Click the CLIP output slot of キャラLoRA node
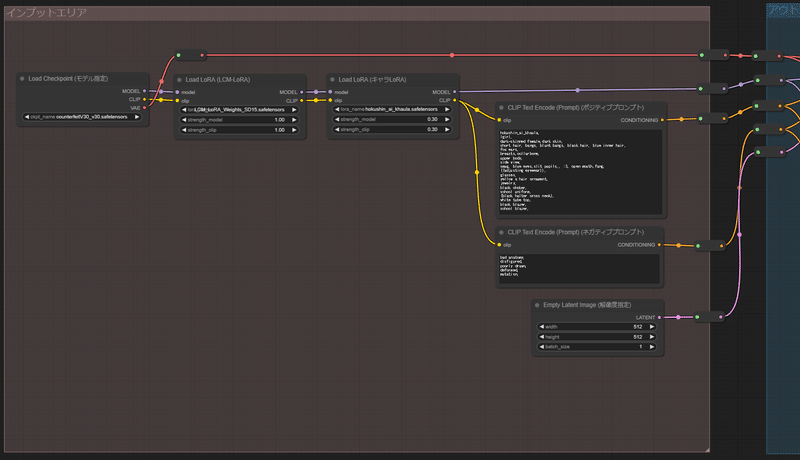This screenshot has height=460, width=800. pos(455,100)
